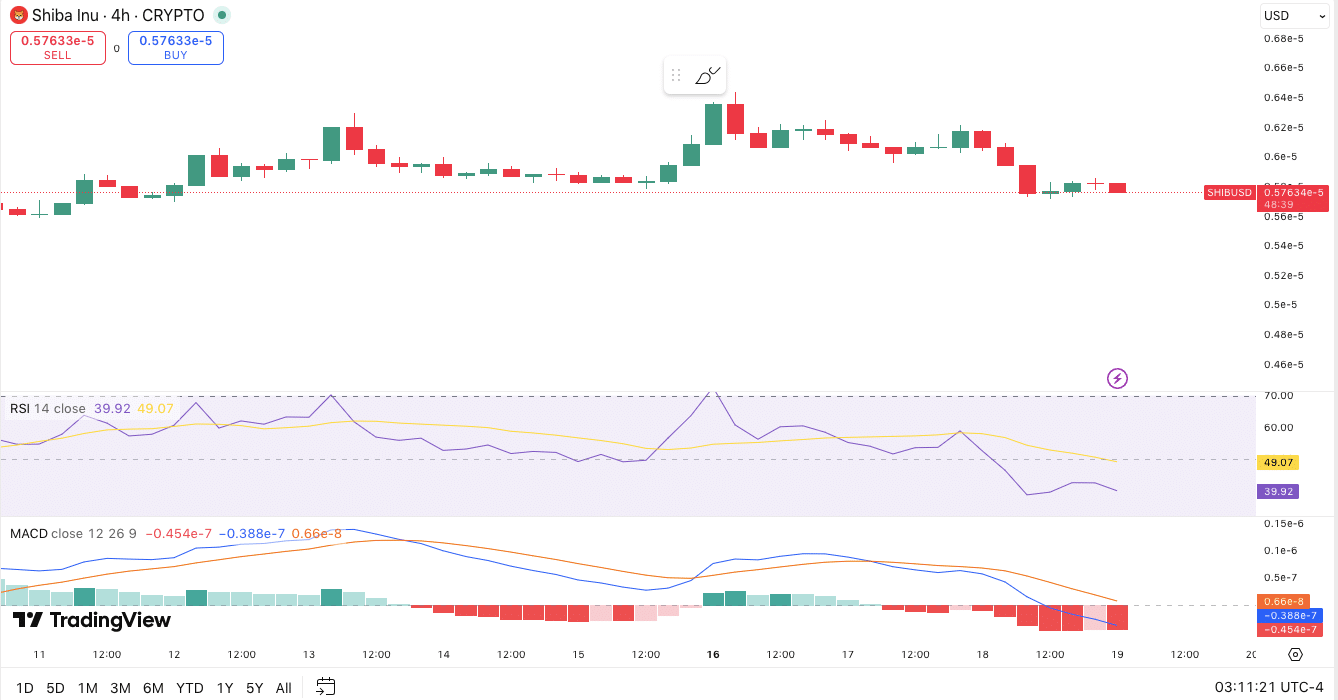Select the All range tab

283,688
